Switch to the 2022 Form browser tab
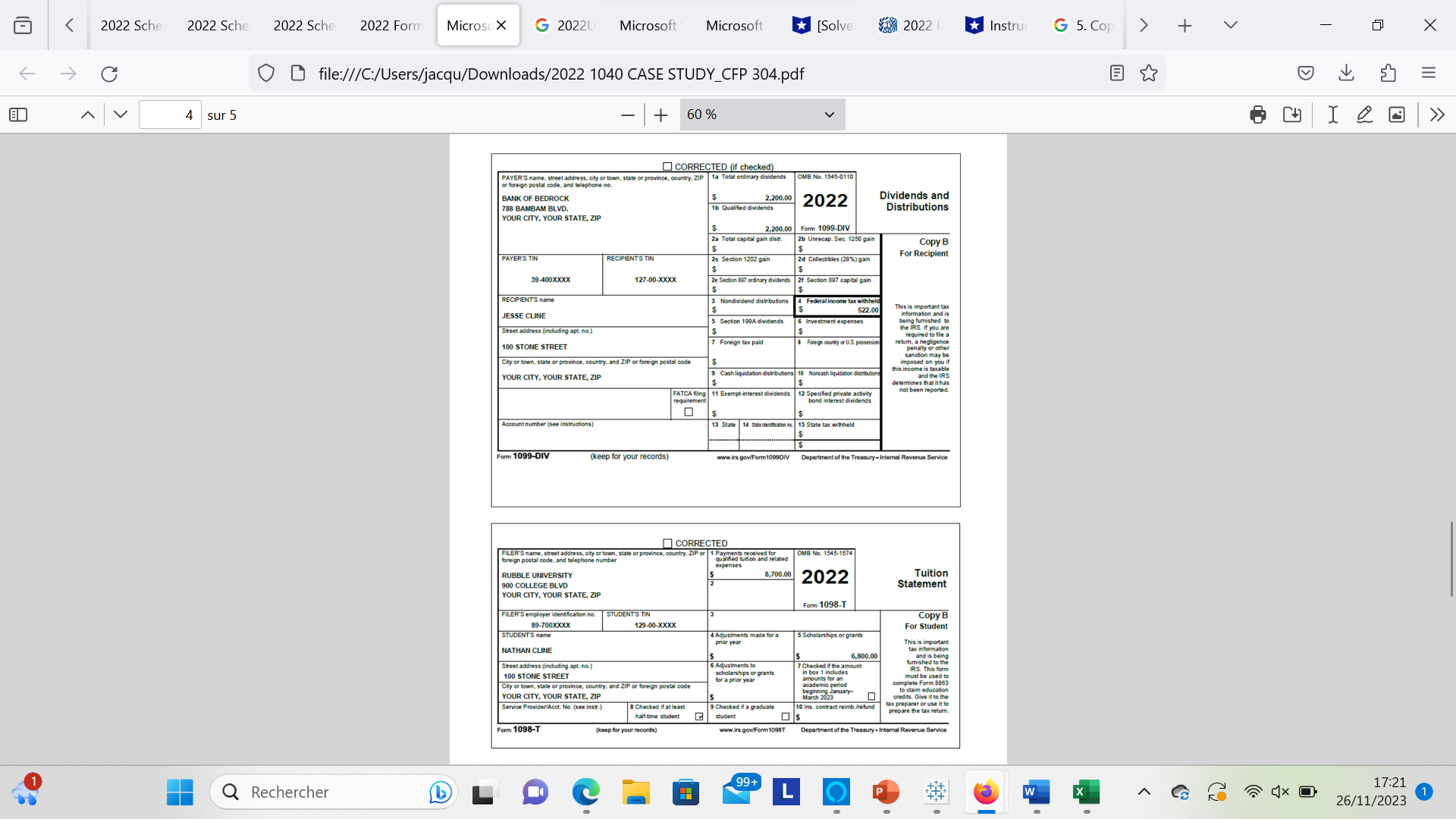The image size is (1456, 819). [390, 24]
